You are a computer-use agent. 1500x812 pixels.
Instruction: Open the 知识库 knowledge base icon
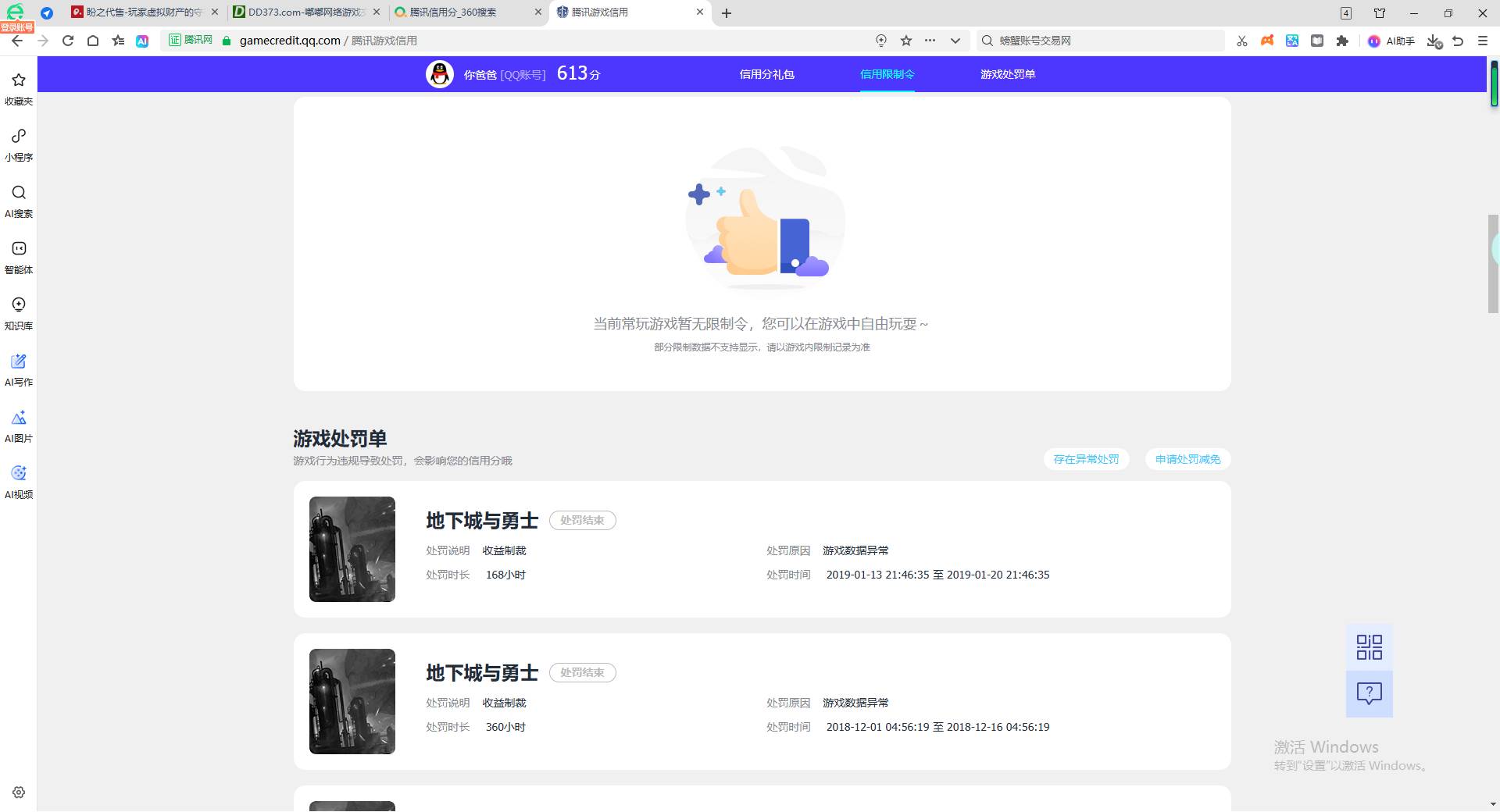[19, 312]
